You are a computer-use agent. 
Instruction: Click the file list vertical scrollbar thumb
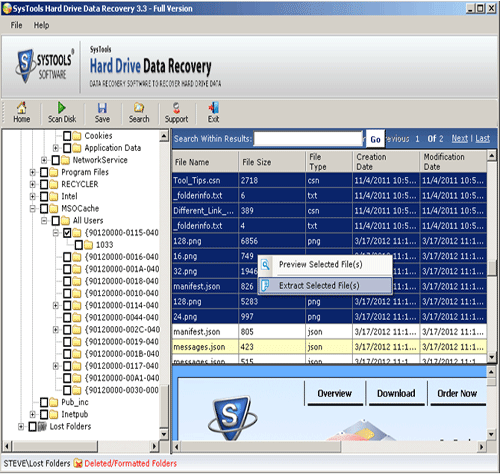(x=492, y=268)
